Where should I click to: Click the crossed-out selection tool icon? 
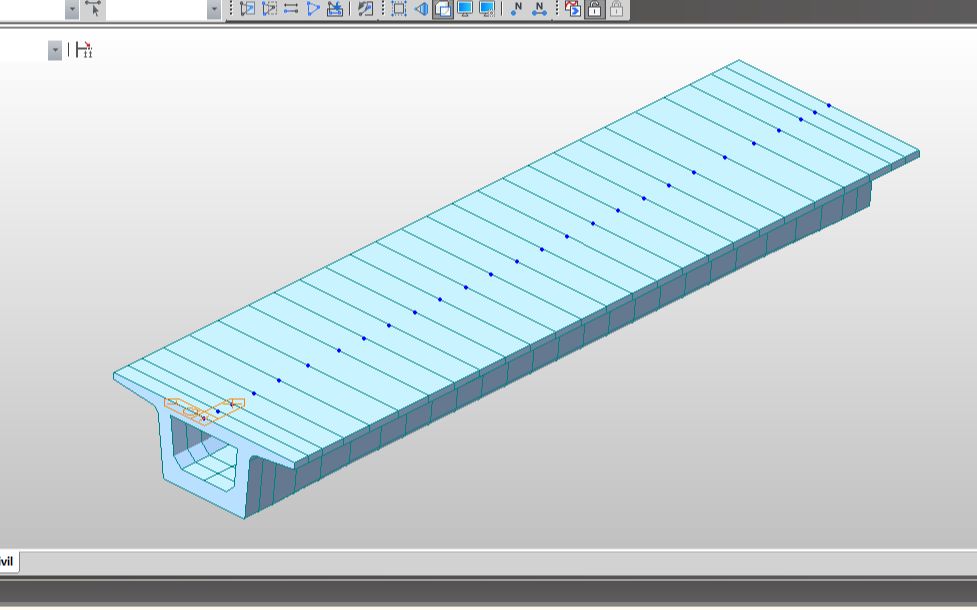335,9
